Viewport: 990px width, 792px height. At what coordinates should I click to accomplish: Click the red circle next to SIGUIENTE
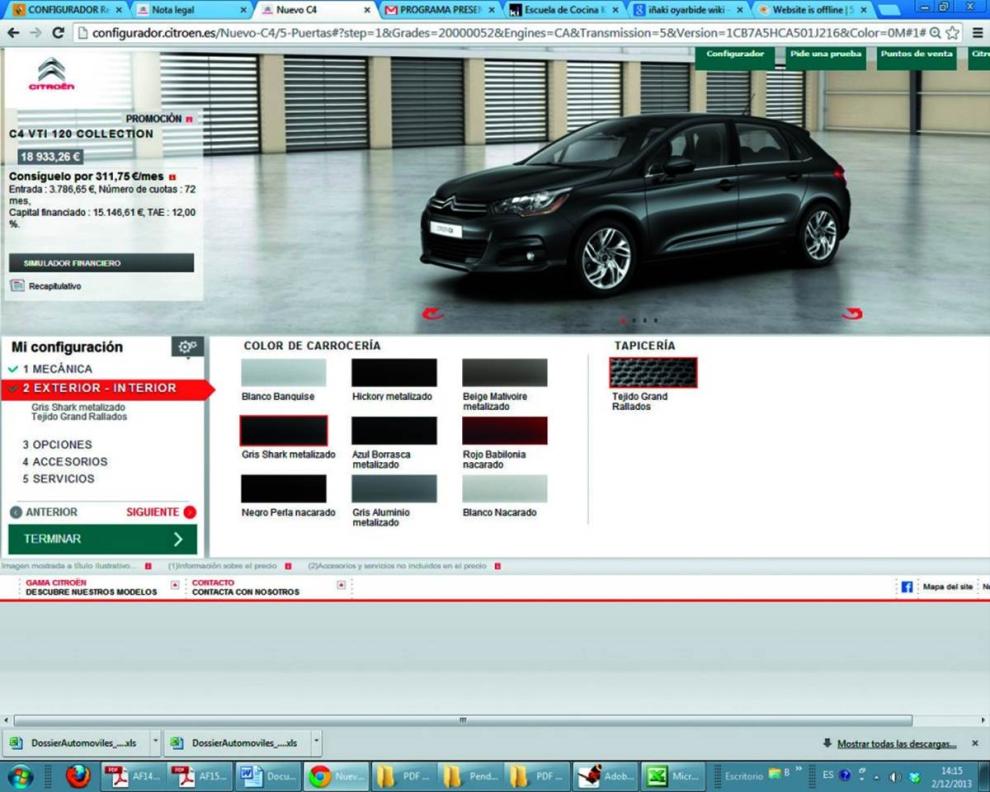(x=189, y=512)
